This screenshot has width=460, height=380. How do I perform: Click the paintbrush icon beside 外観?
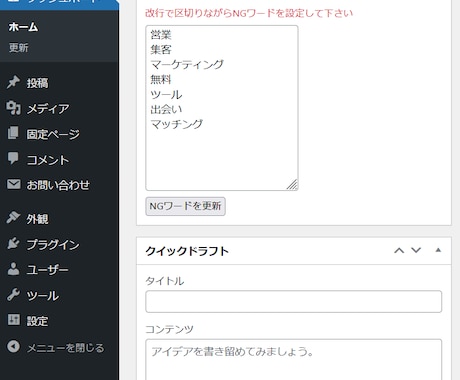point(13,217)
